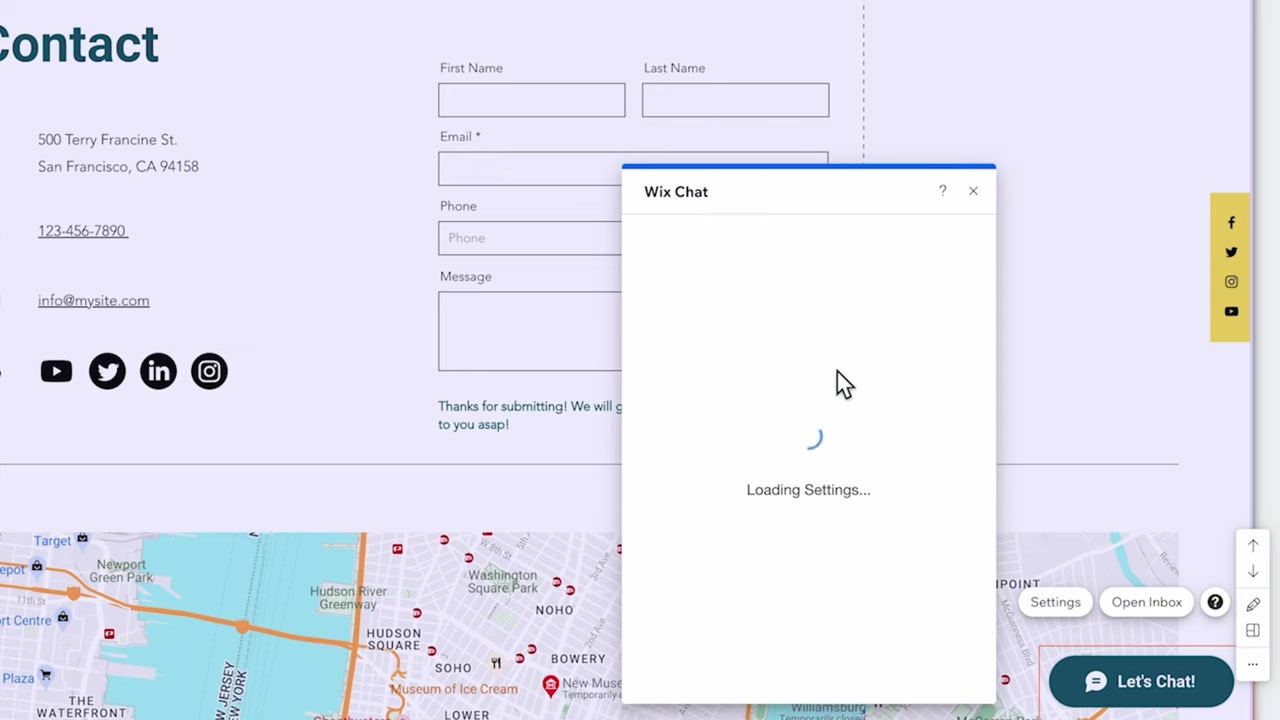
Task: Focus the Phone input field
Action: click(530, 238)
